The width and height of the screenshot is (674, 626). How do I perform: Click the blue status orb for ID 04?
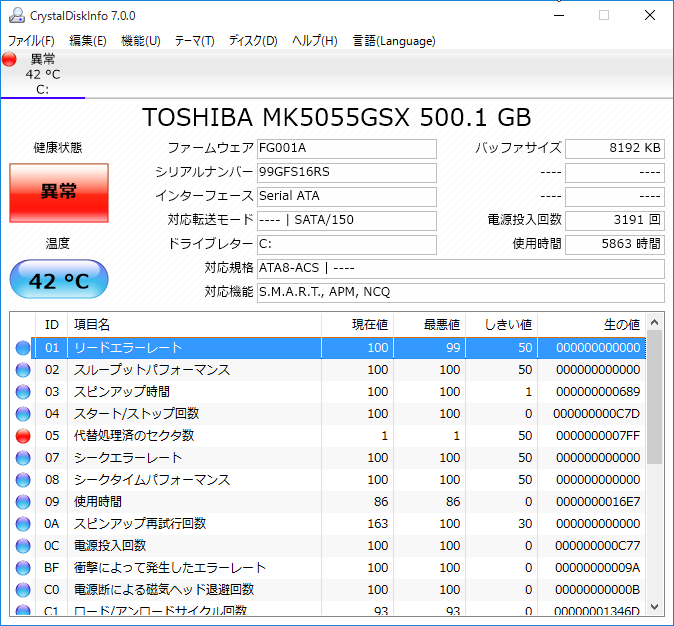pos(23,414)
